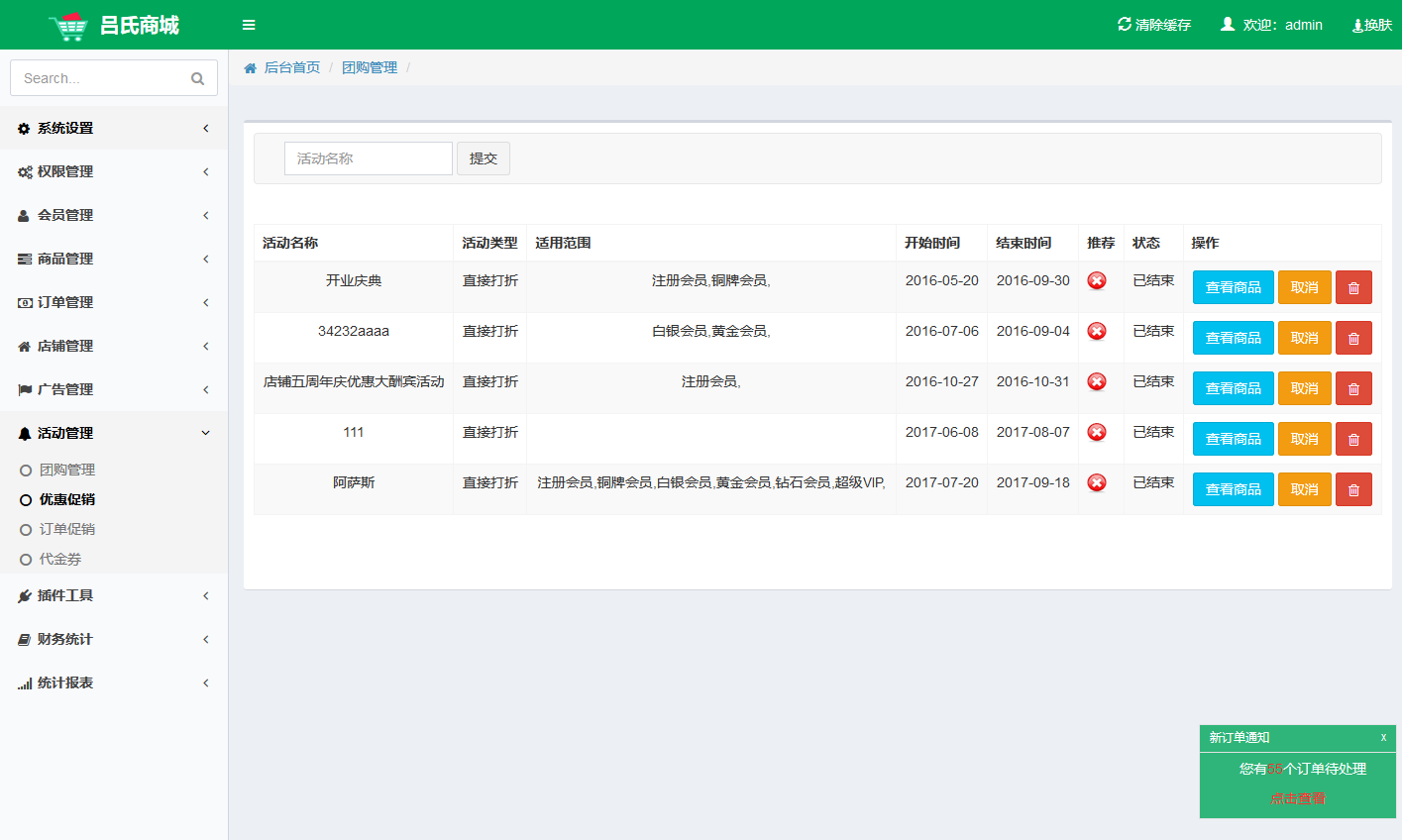Select 代金券 submenu item
The height and width of the screenshot is (840, 1402).
[x=60, y=559]
